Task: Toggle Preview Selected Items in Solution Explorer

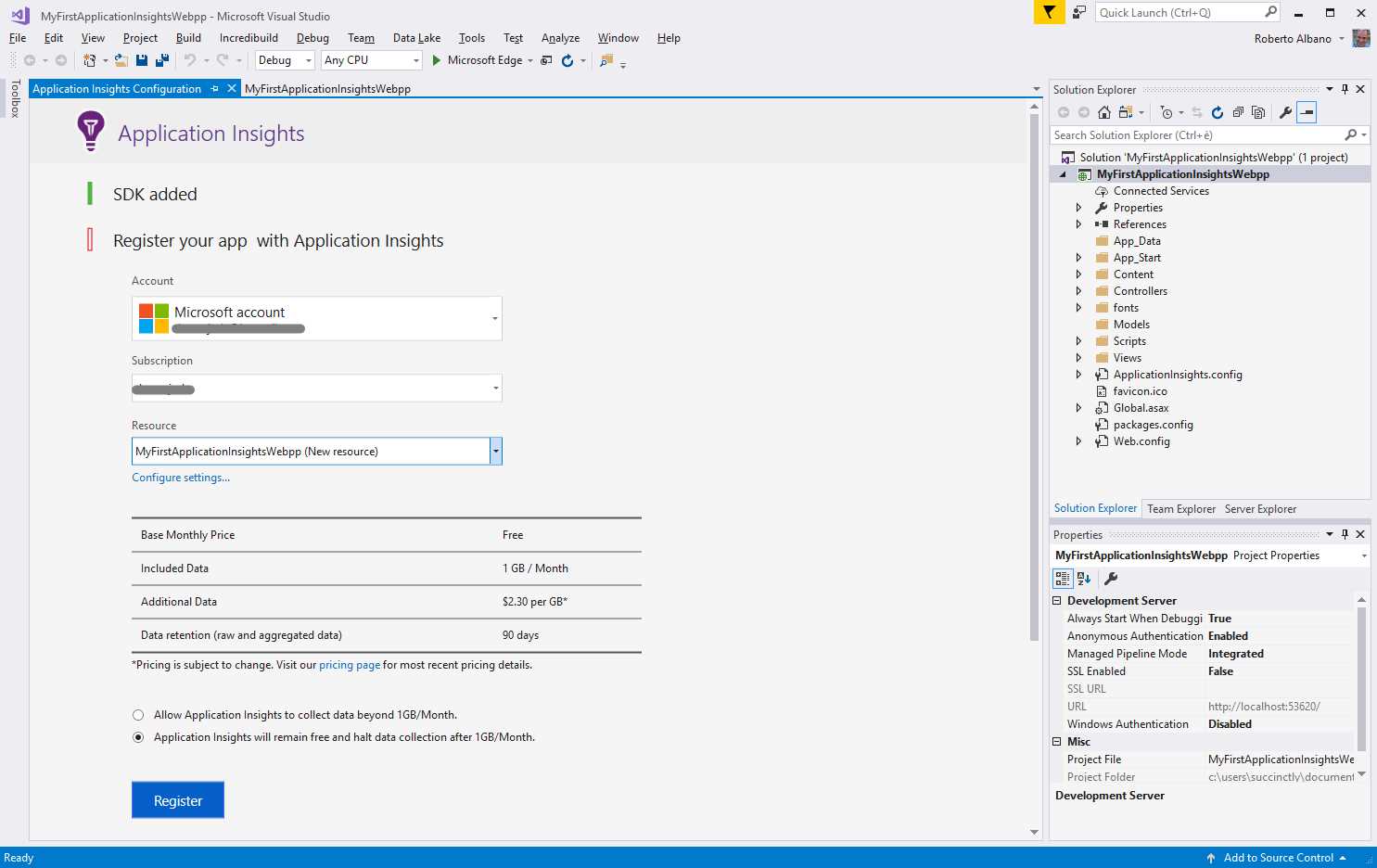Action: [1307, 112]
